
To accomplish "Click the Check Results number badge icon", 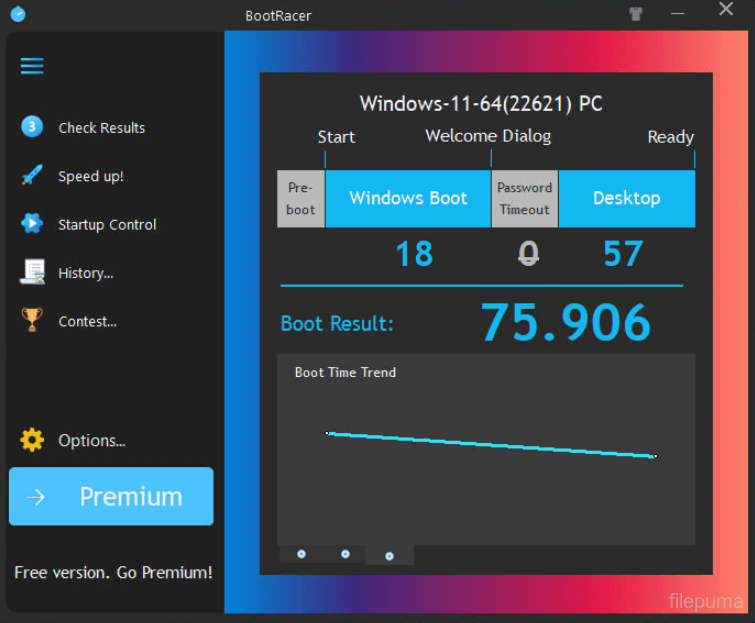I will pyautogui.click(x=32, y=127).
